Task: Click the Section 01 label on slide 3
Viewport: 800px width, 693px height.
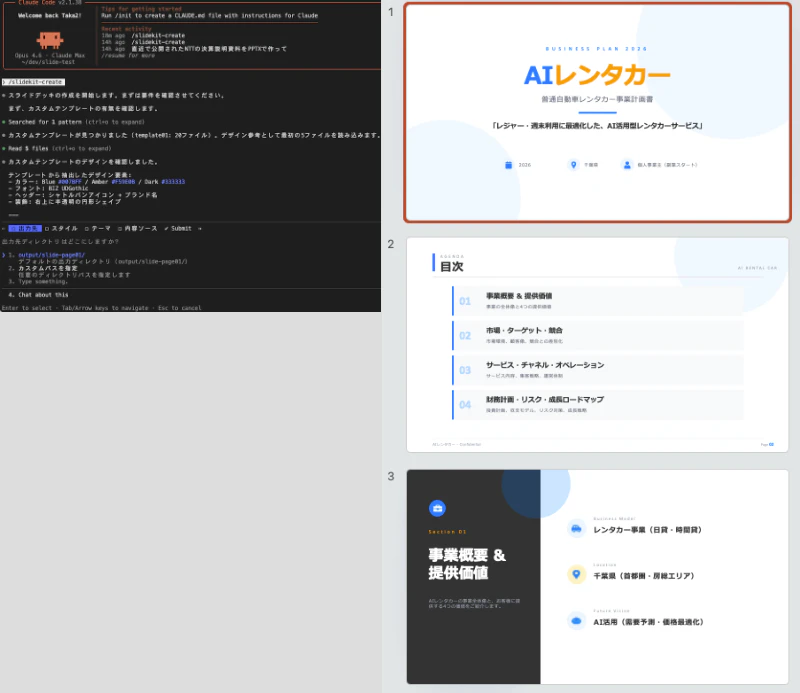Action: click(x=447, y=532)
